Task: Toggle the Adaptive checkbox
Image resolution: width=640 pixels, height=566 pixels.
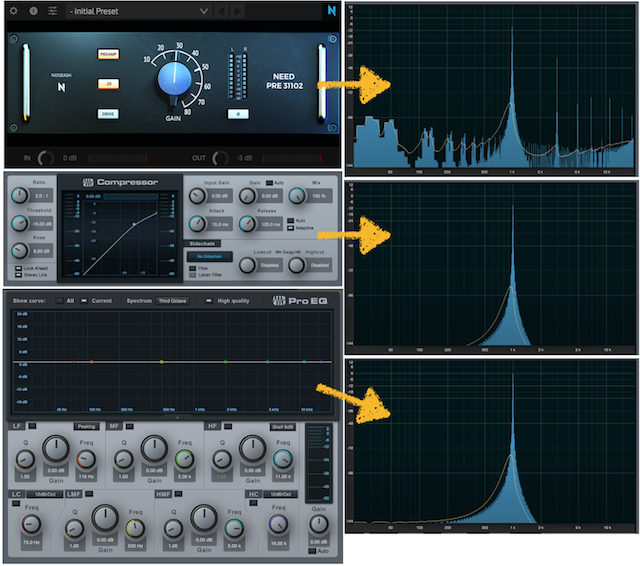Action: (291, 228)
